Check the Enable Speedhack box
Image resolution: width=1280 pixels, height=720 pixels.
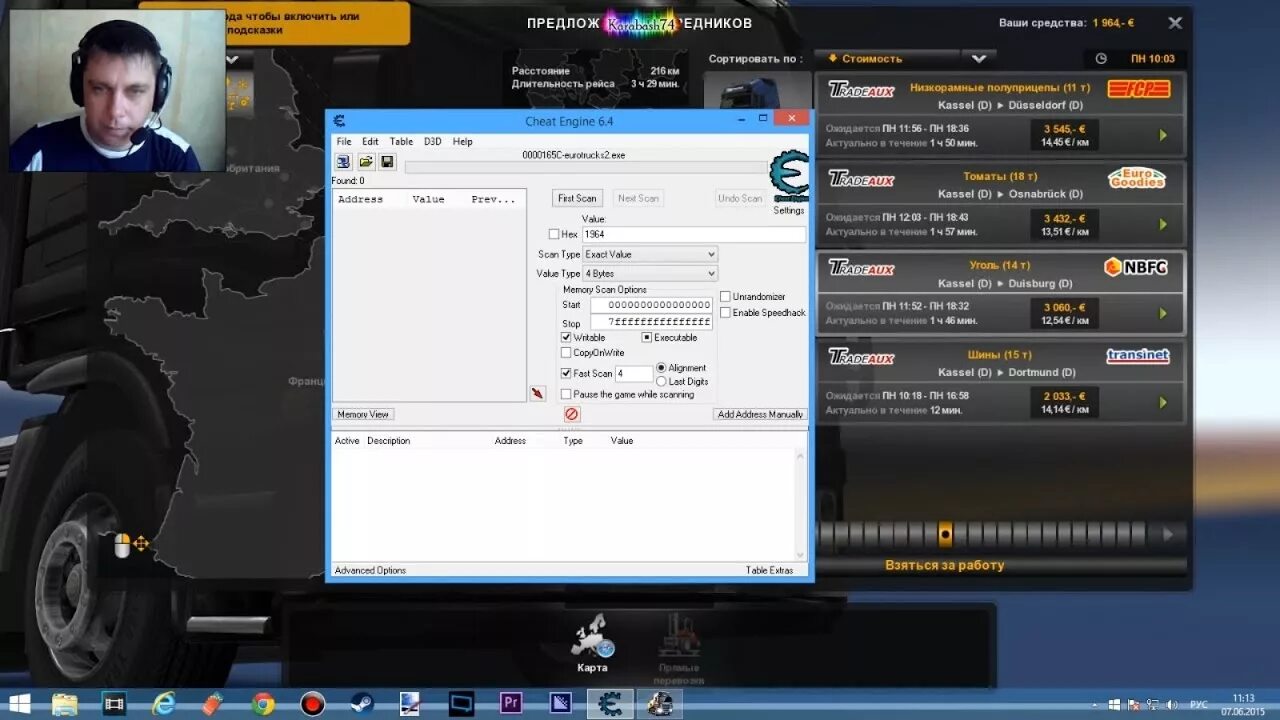coord(725,312)
